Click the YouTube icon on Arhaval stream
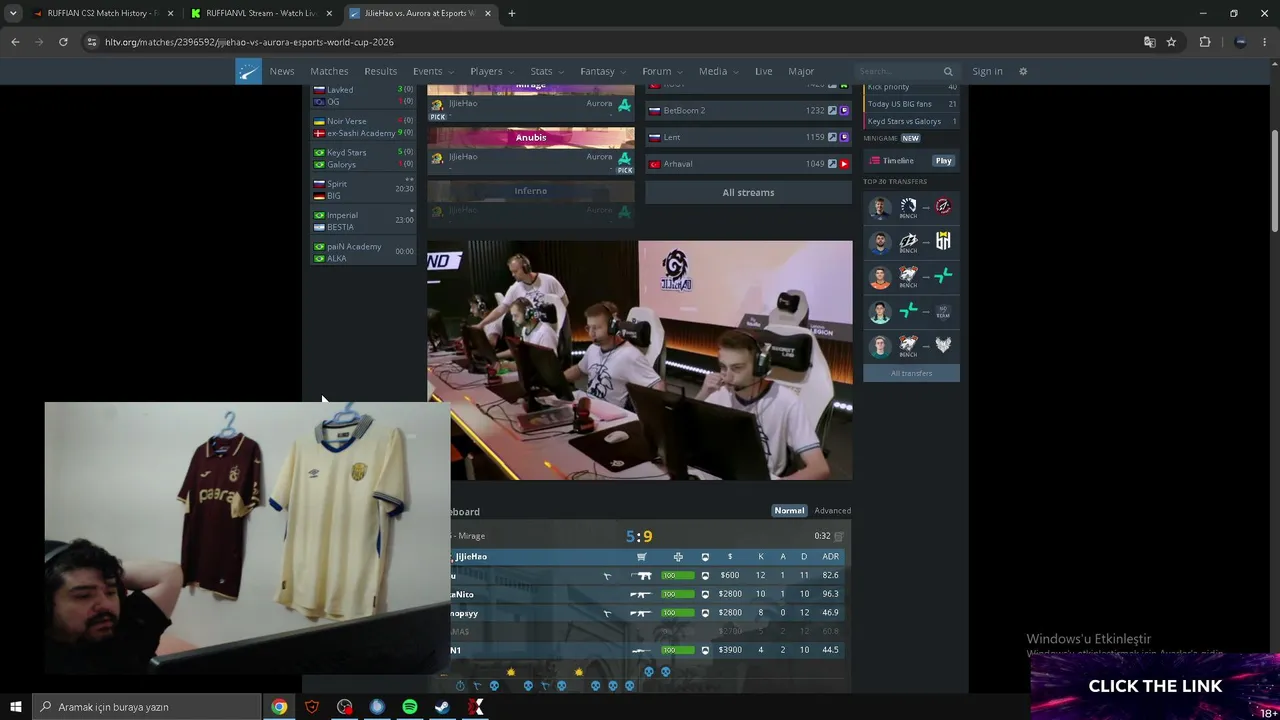 point(844,164)
